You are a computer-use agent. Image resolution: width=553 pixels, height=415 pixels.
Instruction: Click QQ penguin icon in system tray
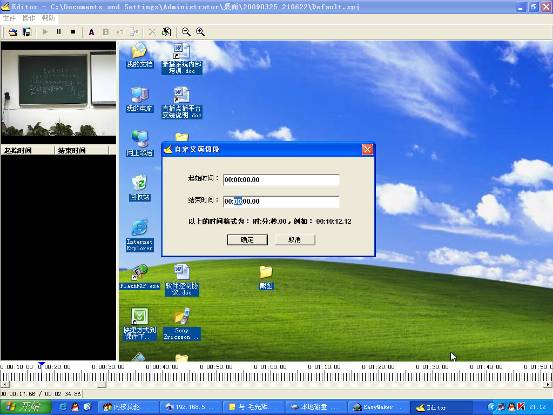point(511,407)
